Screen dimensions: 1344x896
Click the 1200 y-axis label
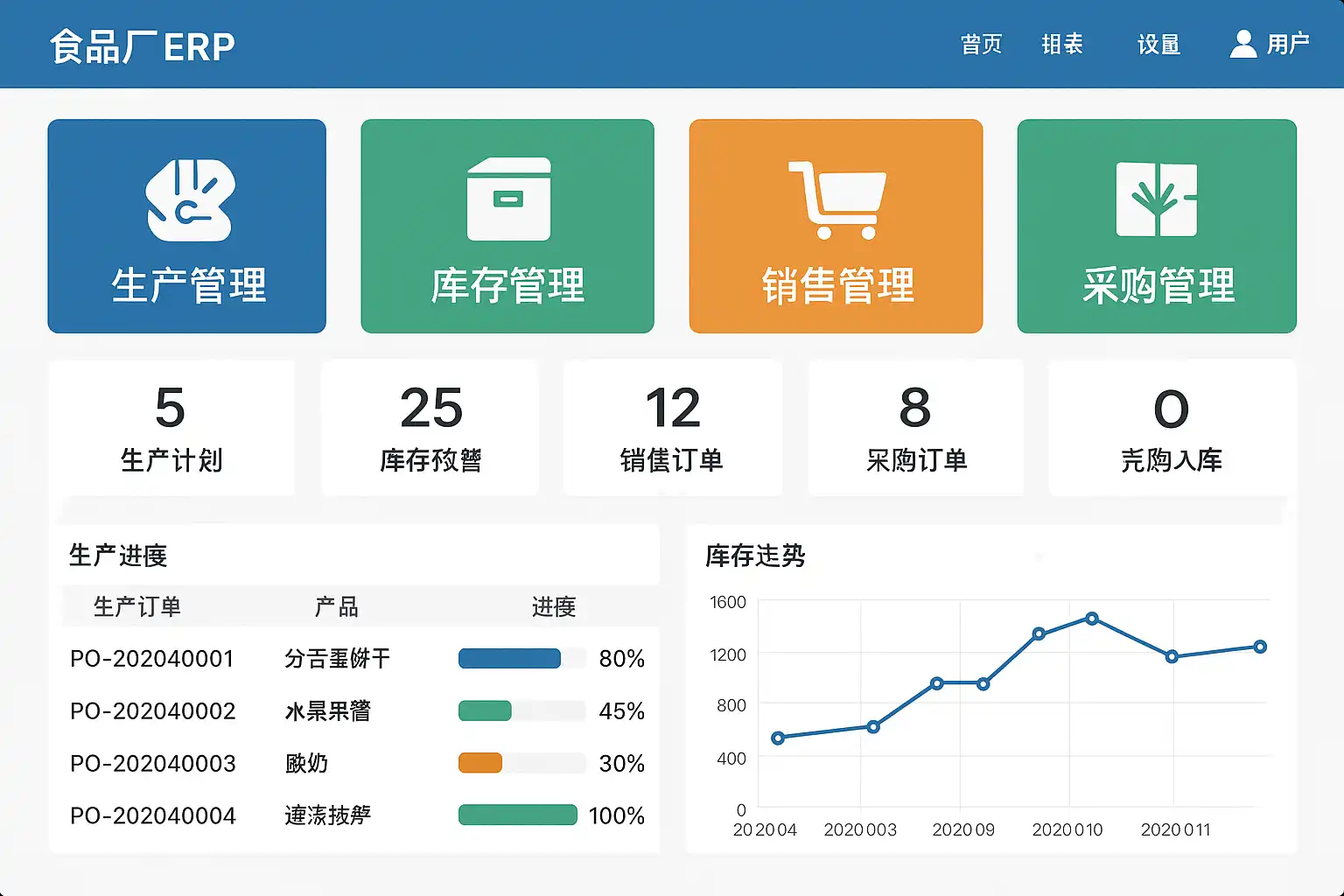pyautogui.click(x=728, y=654)
